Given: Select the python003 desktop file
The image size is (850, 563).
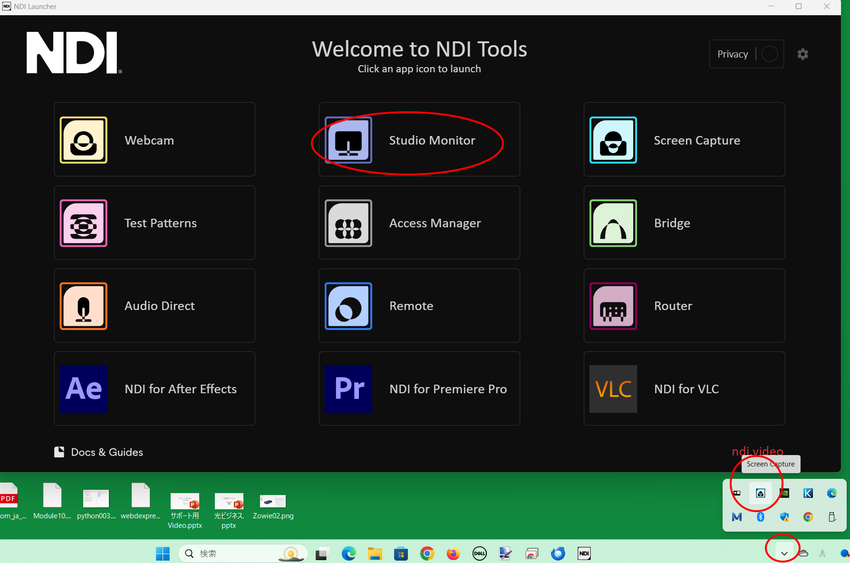Looking at the screenshot, I should (x=96, y=504).
